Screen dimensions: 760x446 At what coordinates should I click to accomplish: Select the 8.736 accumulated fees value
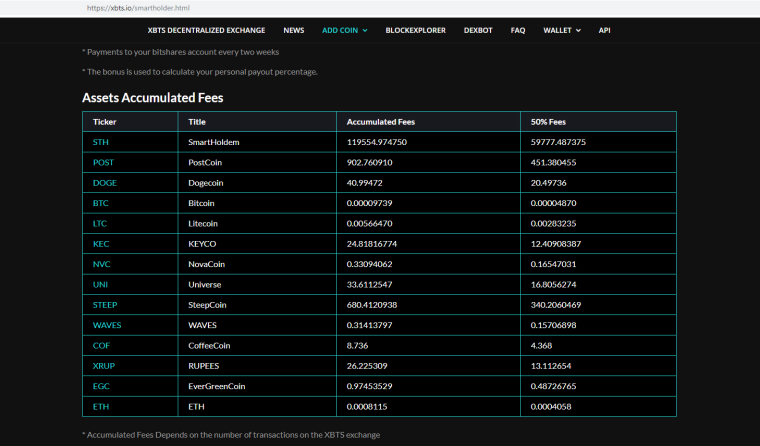357,346
